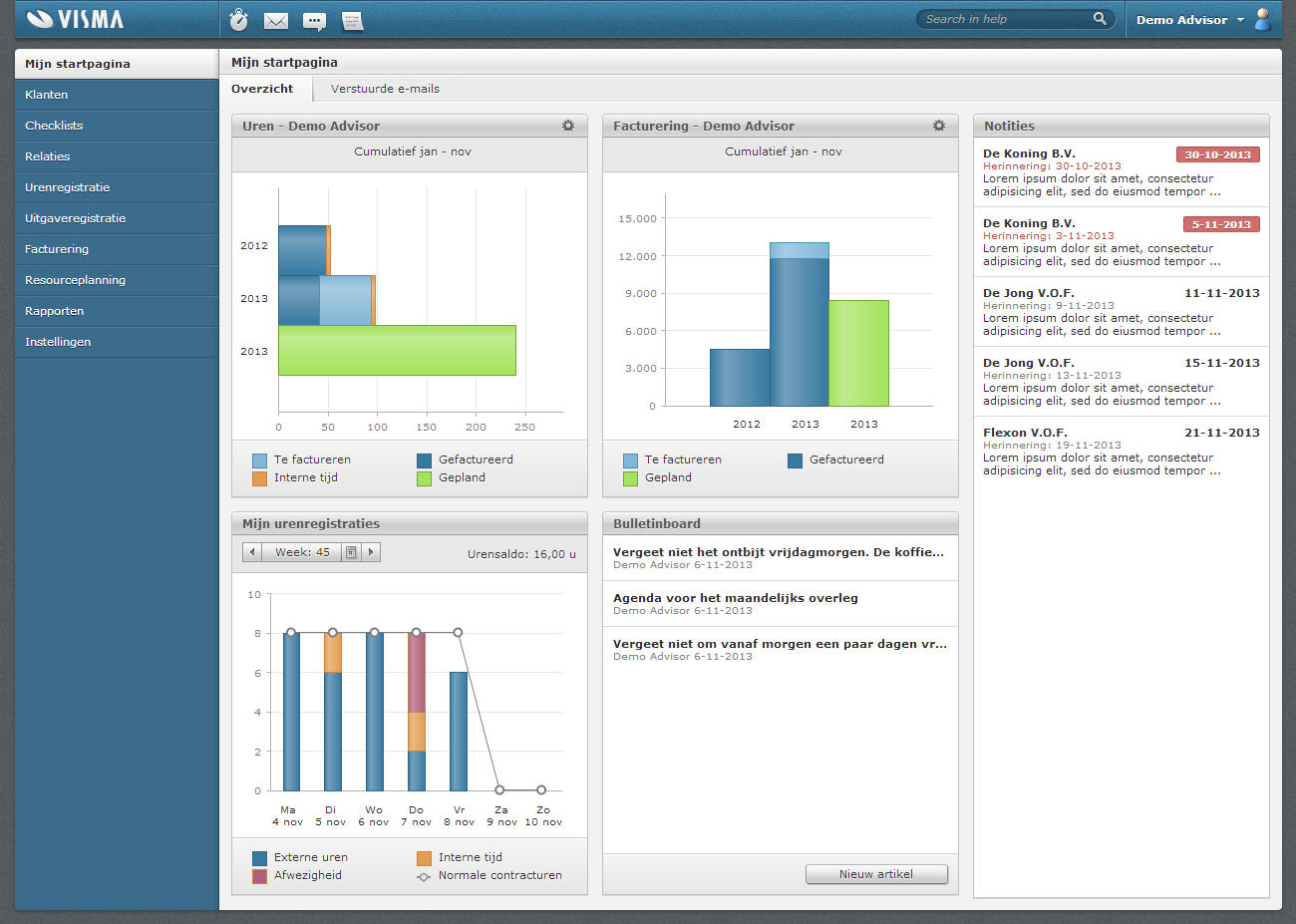
Task: Open the stopwatch timer icon
Action: pos(238,19)
